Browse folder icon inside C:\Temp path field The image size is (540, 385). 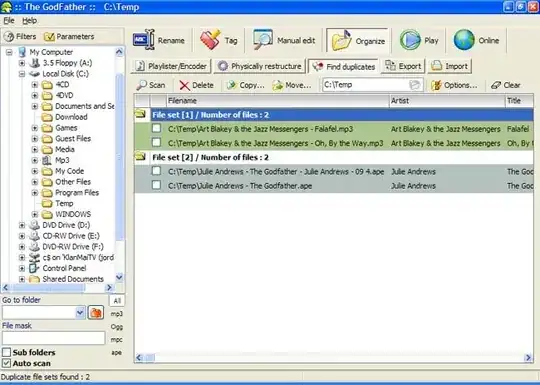click(415, 85)
